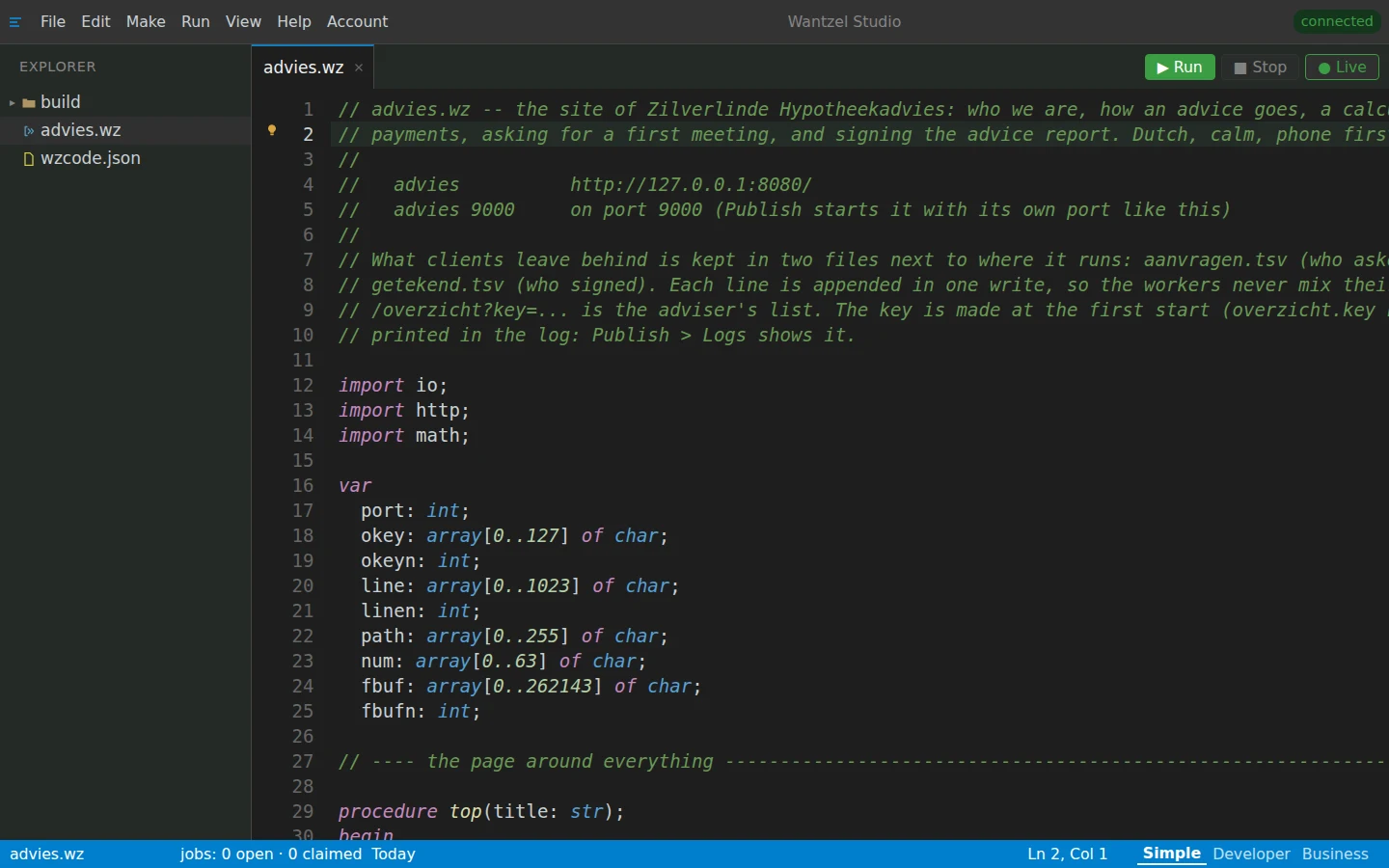The width and height of the screenshot is (1389, 868).
Task: Click line number 16 in the gutter
Action: click(303, 486)
